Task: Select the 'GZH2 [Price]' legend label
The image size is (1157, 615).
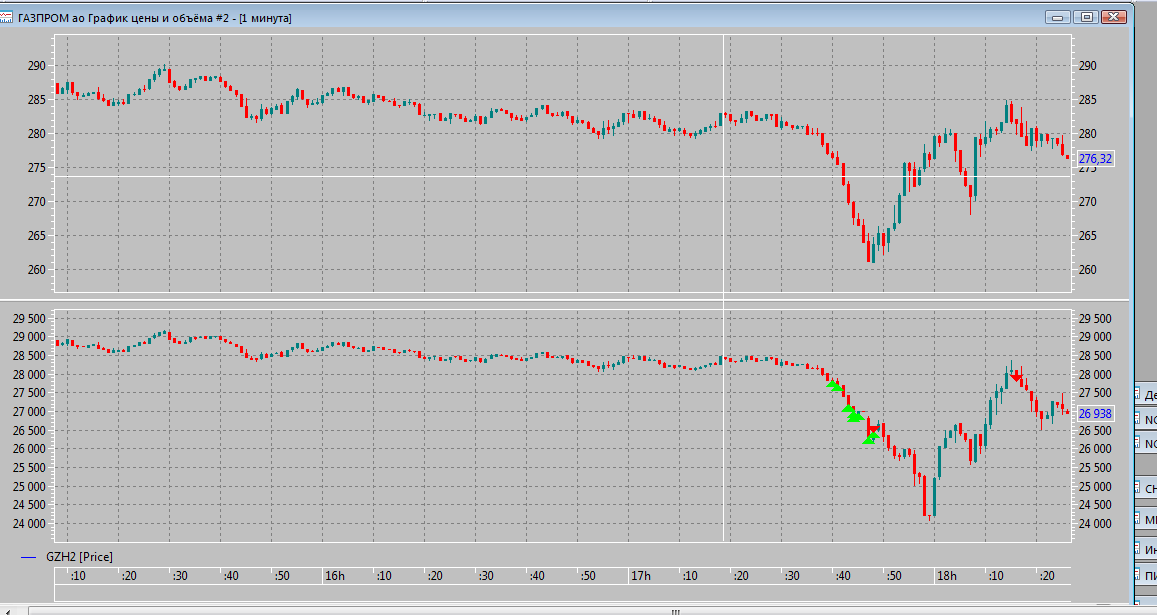Action: [79, 557]
